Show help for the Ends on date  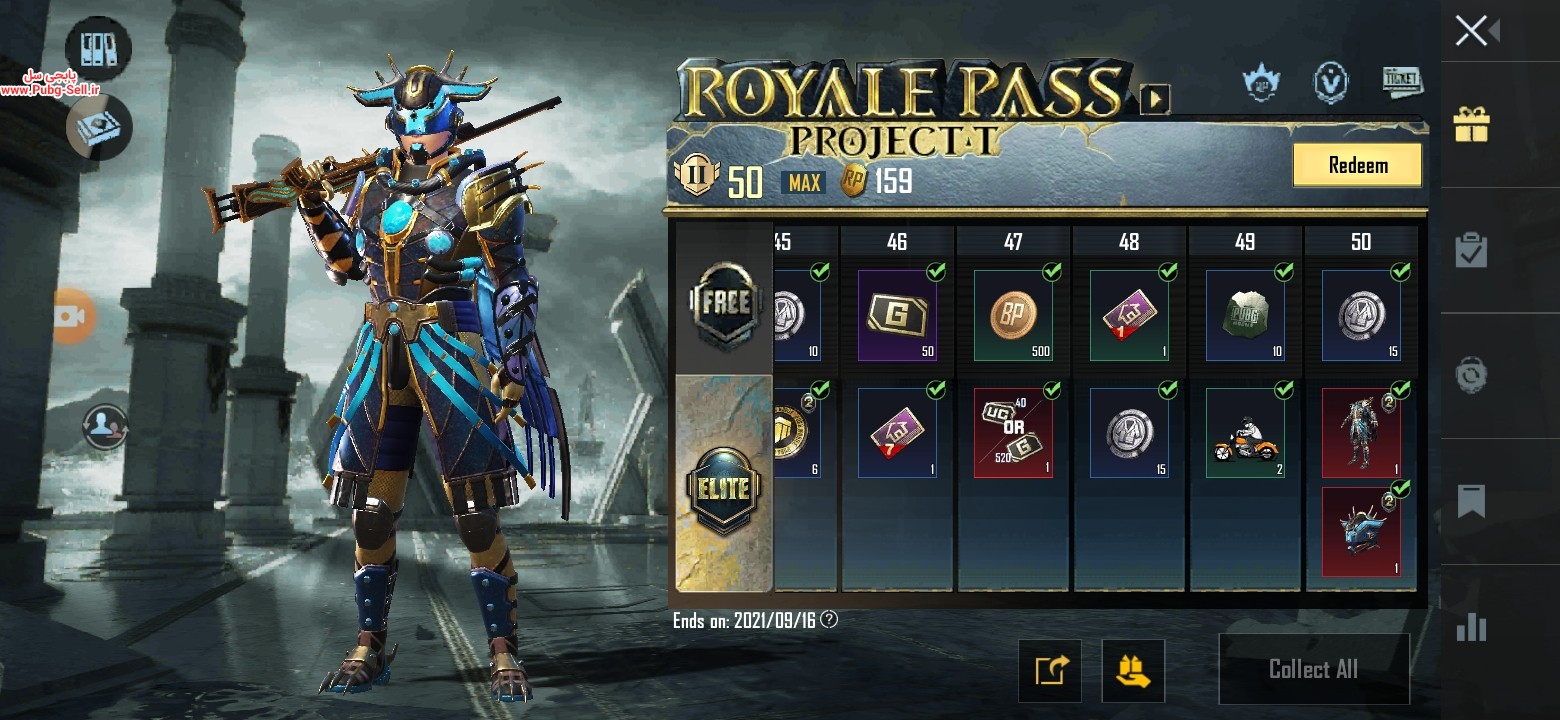point(828,620)
